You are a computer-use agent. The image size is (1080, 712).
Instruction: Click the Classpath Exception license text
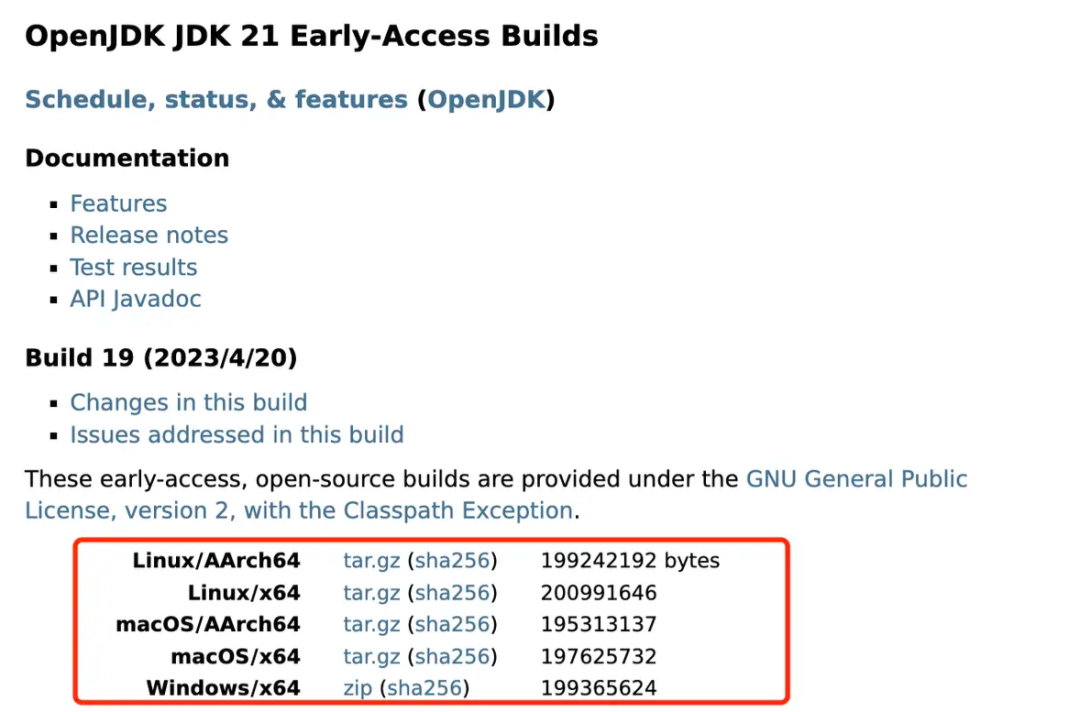[x=458, y=511]
